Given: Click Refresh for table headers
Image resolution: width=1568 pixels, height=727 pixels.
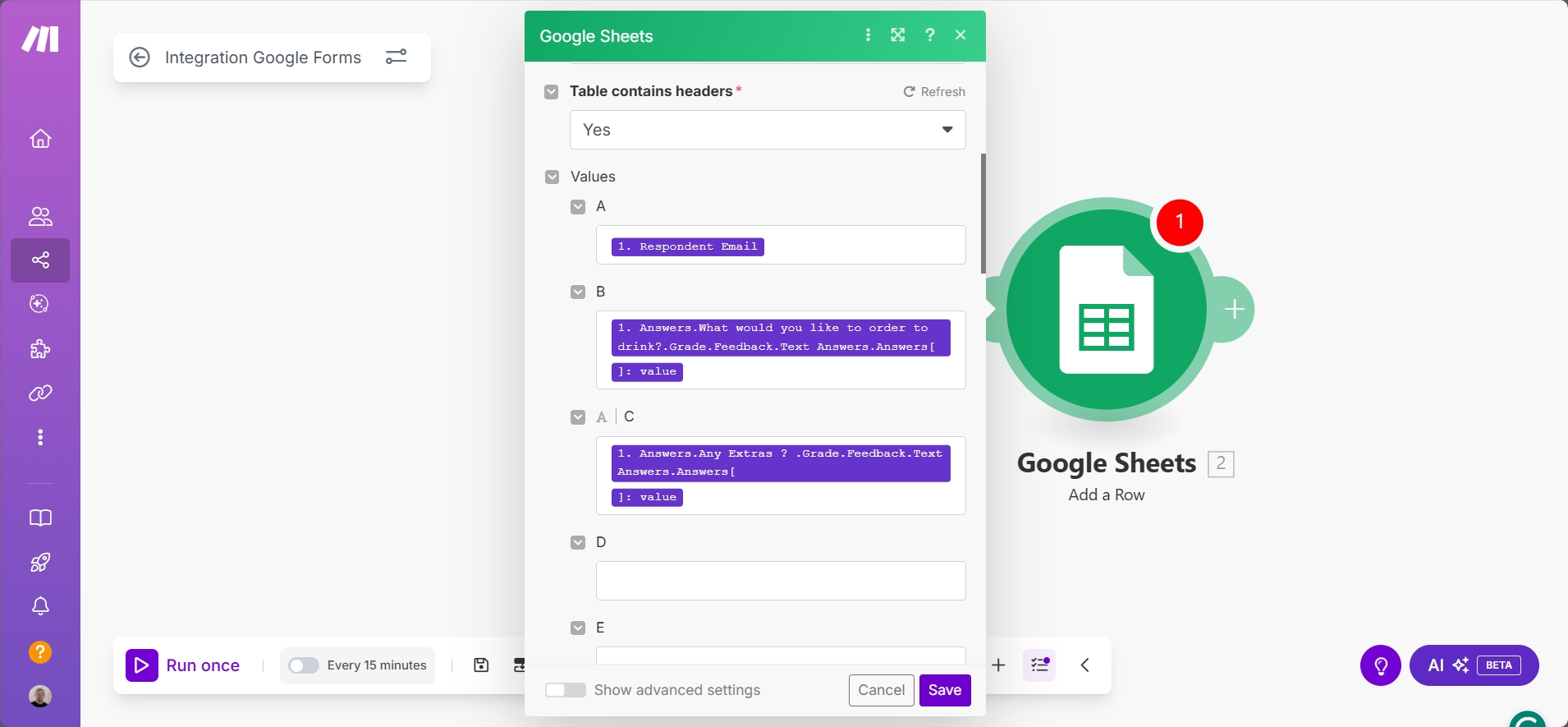Looking at the screenshot, I should tap(934, 91).
